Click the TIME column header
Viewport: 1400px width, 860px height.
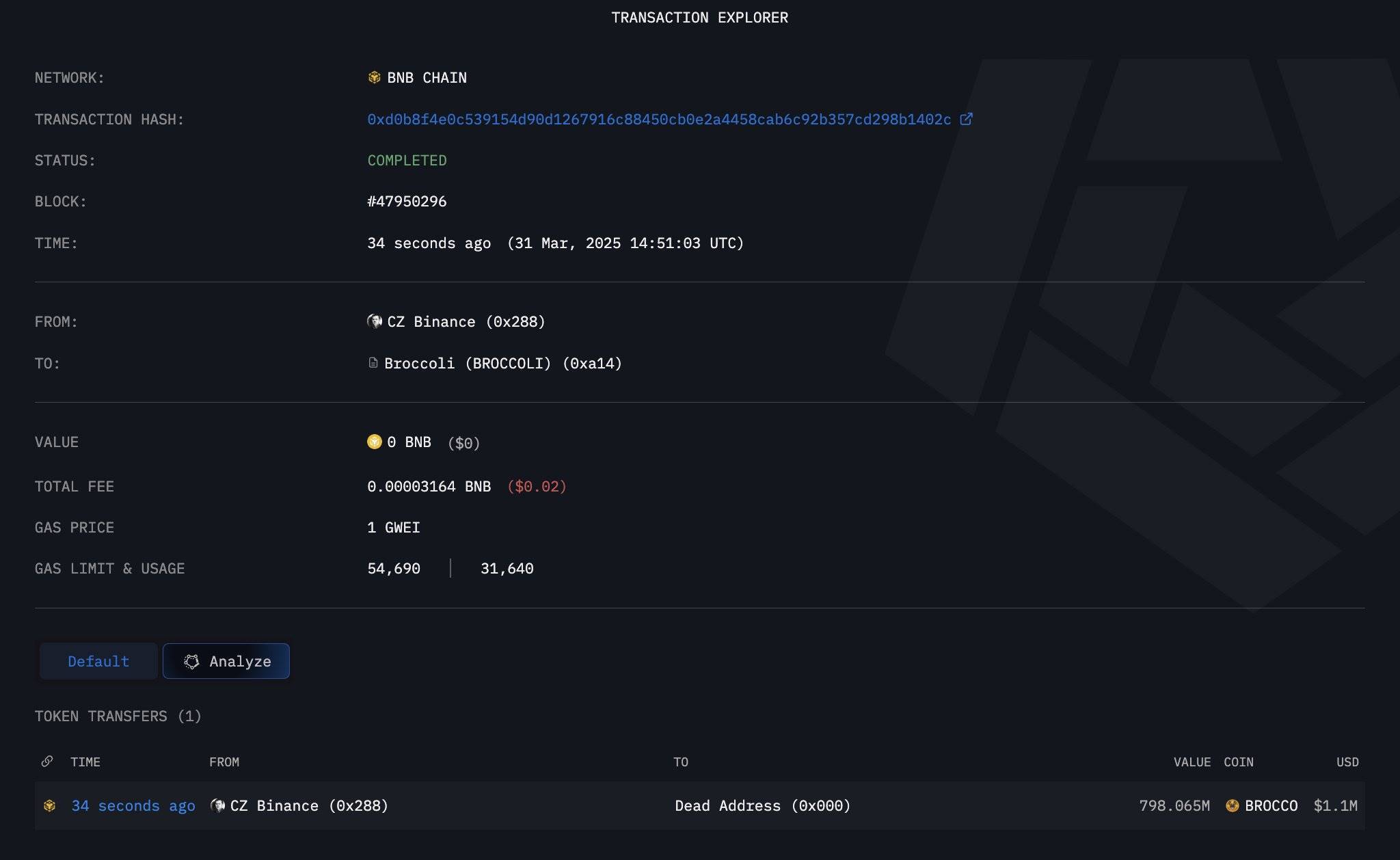85,762
